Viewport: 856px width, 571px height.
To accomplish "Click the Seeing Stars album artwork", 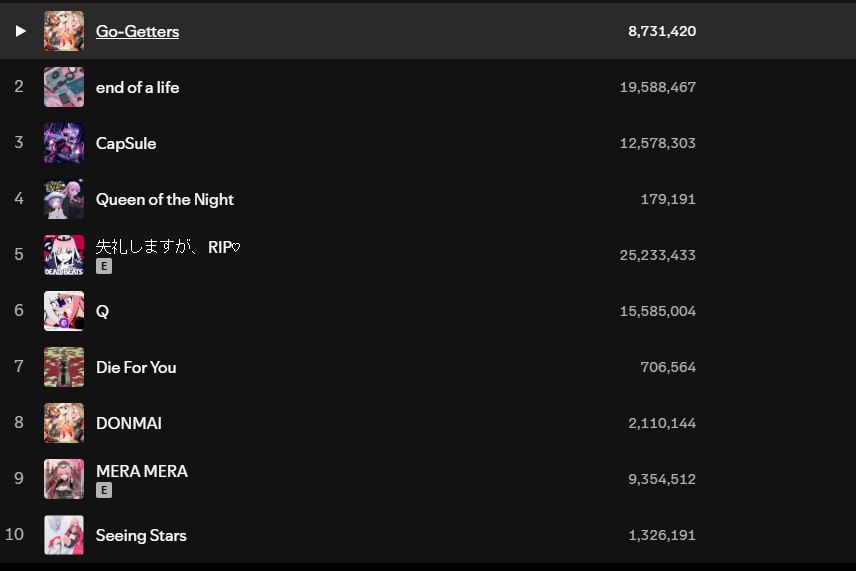I will pos(64,535).
